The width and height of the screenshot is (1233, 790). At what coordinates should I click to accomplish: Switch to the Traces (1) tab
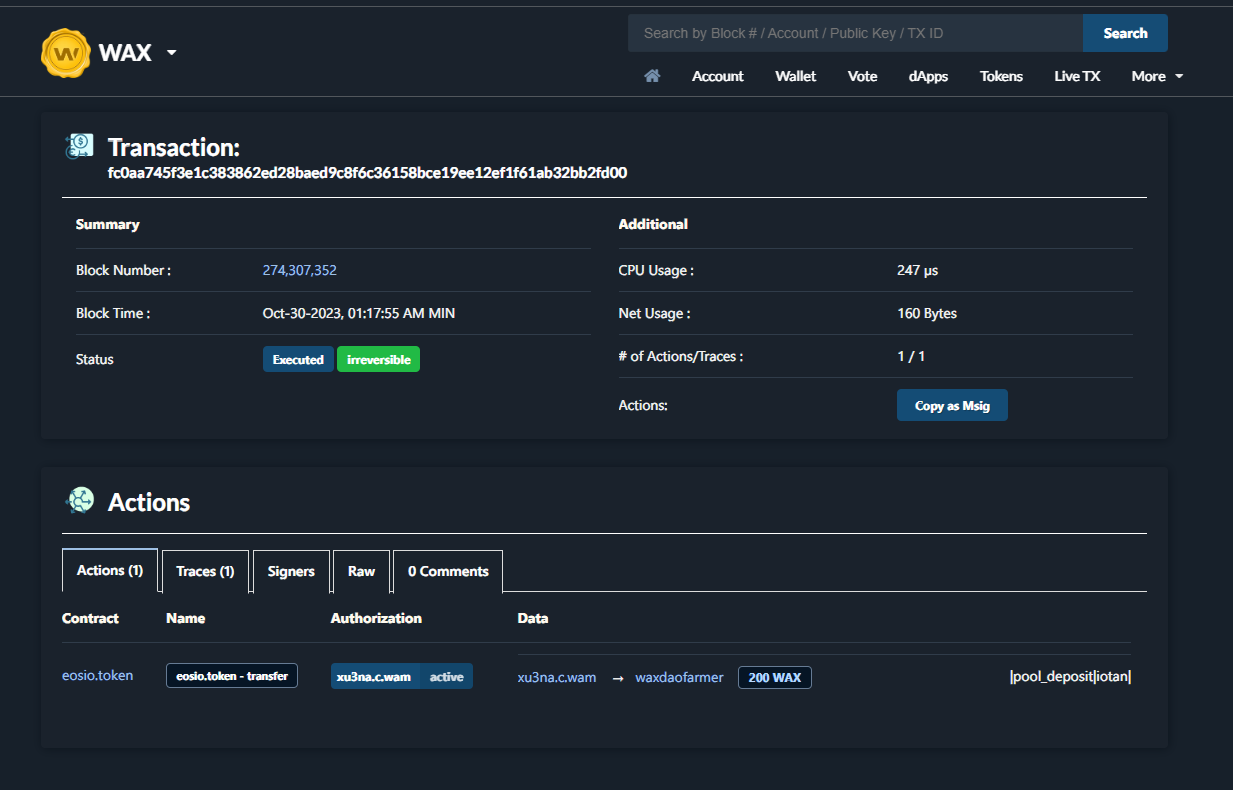(x=205, y=571)
